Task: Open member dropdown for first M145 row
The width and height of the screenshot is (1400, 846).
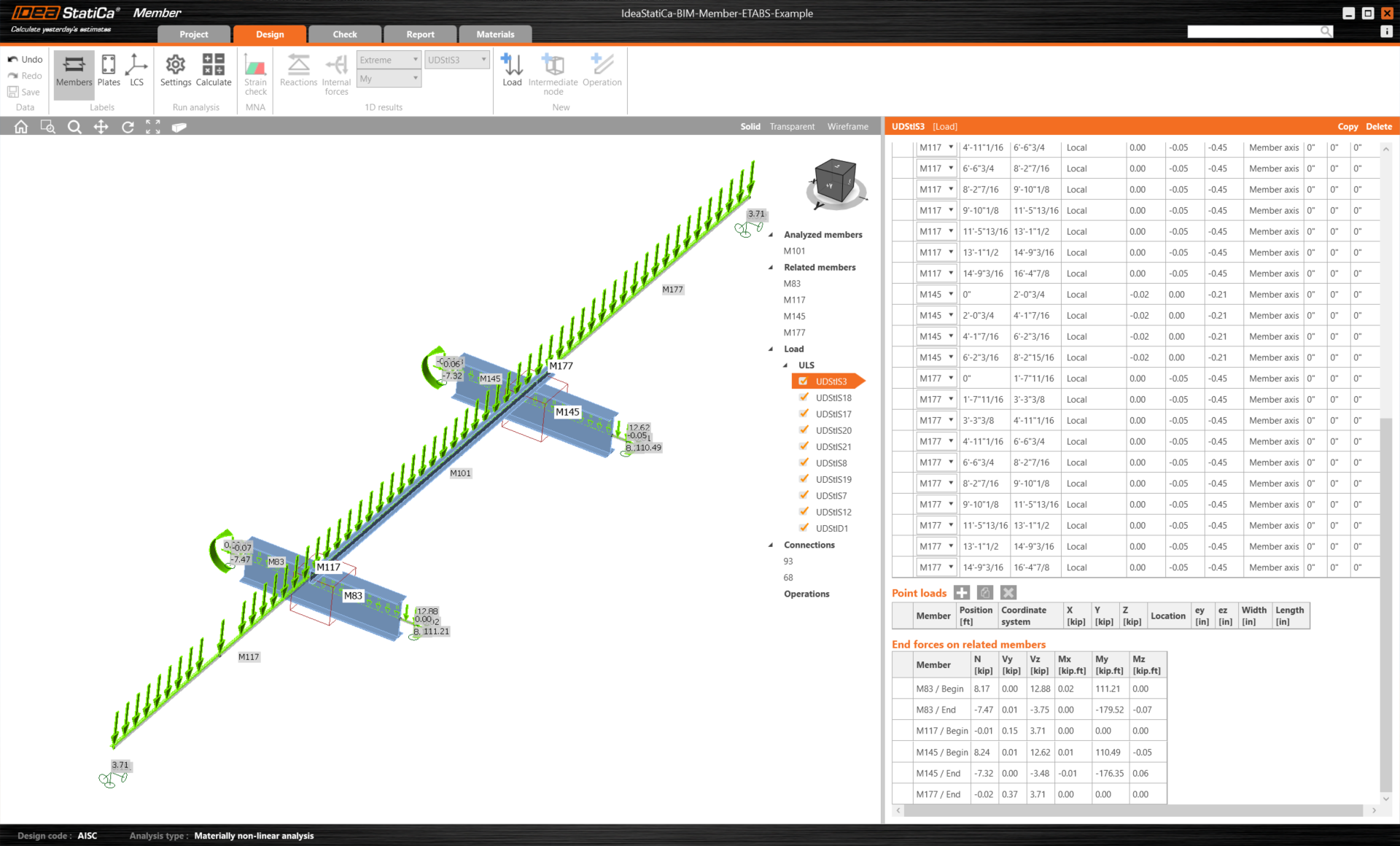Action: [x=951, y=295]
